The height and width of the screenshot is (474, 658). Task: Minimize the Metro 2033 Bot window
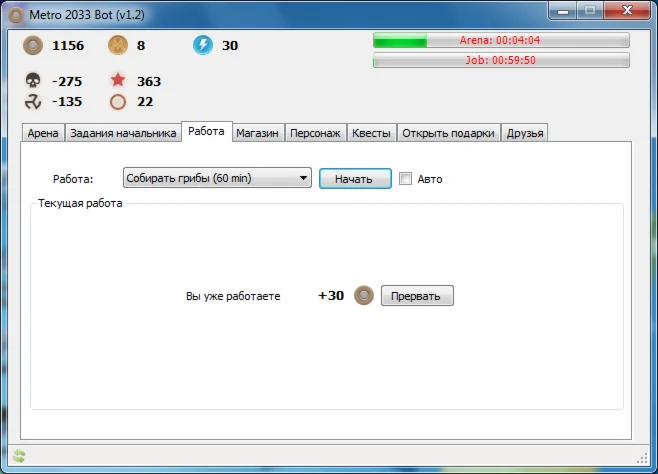(x=563, y=12)
